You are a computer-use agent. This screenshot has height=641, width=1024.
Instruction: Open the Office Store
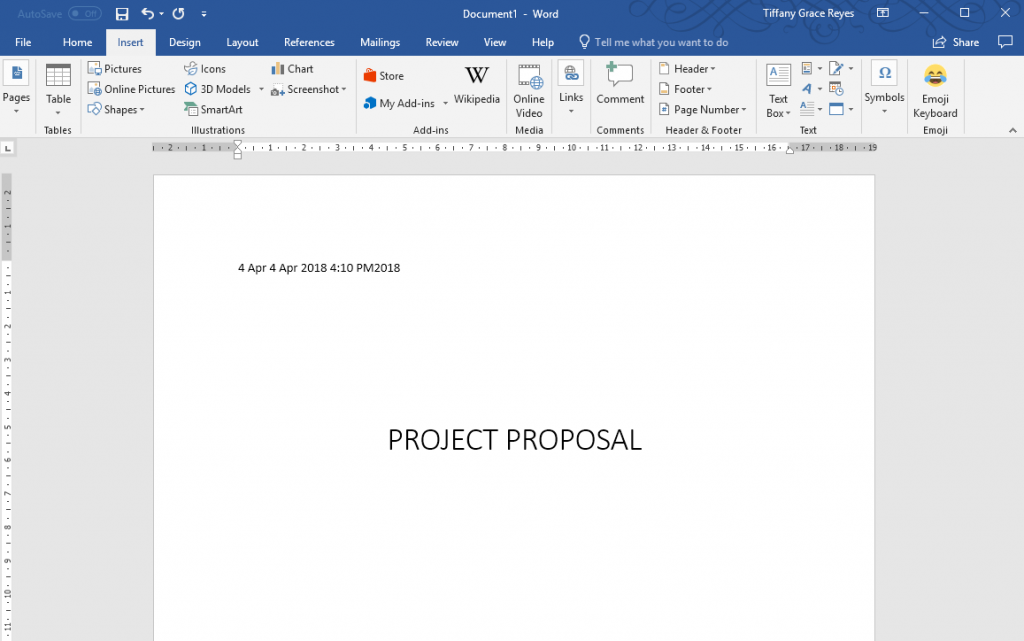pyautogui.click(x=383, y=74)
